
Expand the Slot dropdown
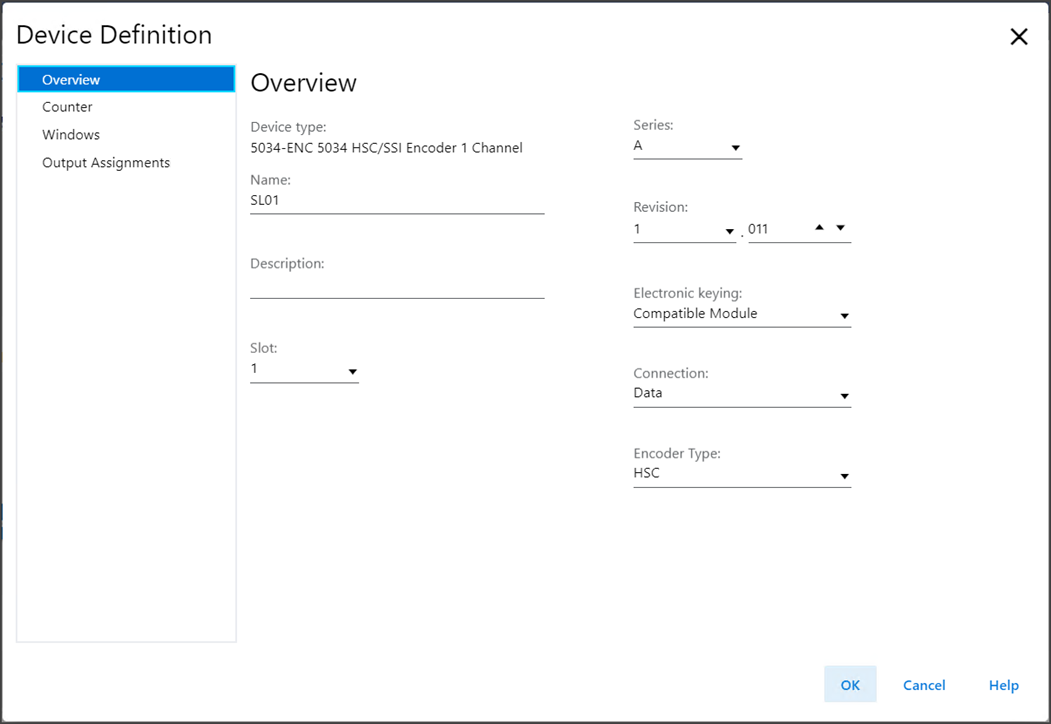click(x=304, y=370)
